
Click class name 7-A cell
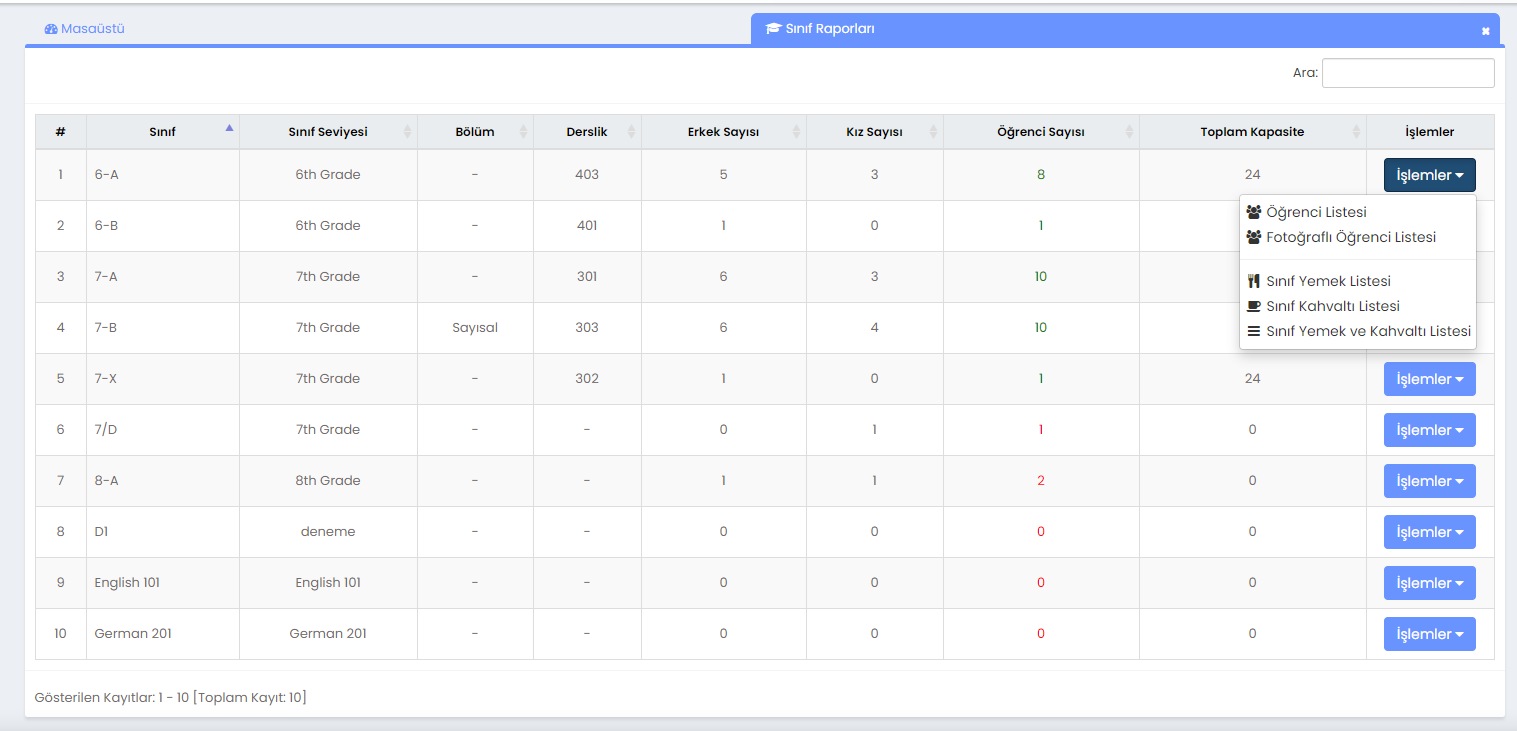click(x=163, y=277)
